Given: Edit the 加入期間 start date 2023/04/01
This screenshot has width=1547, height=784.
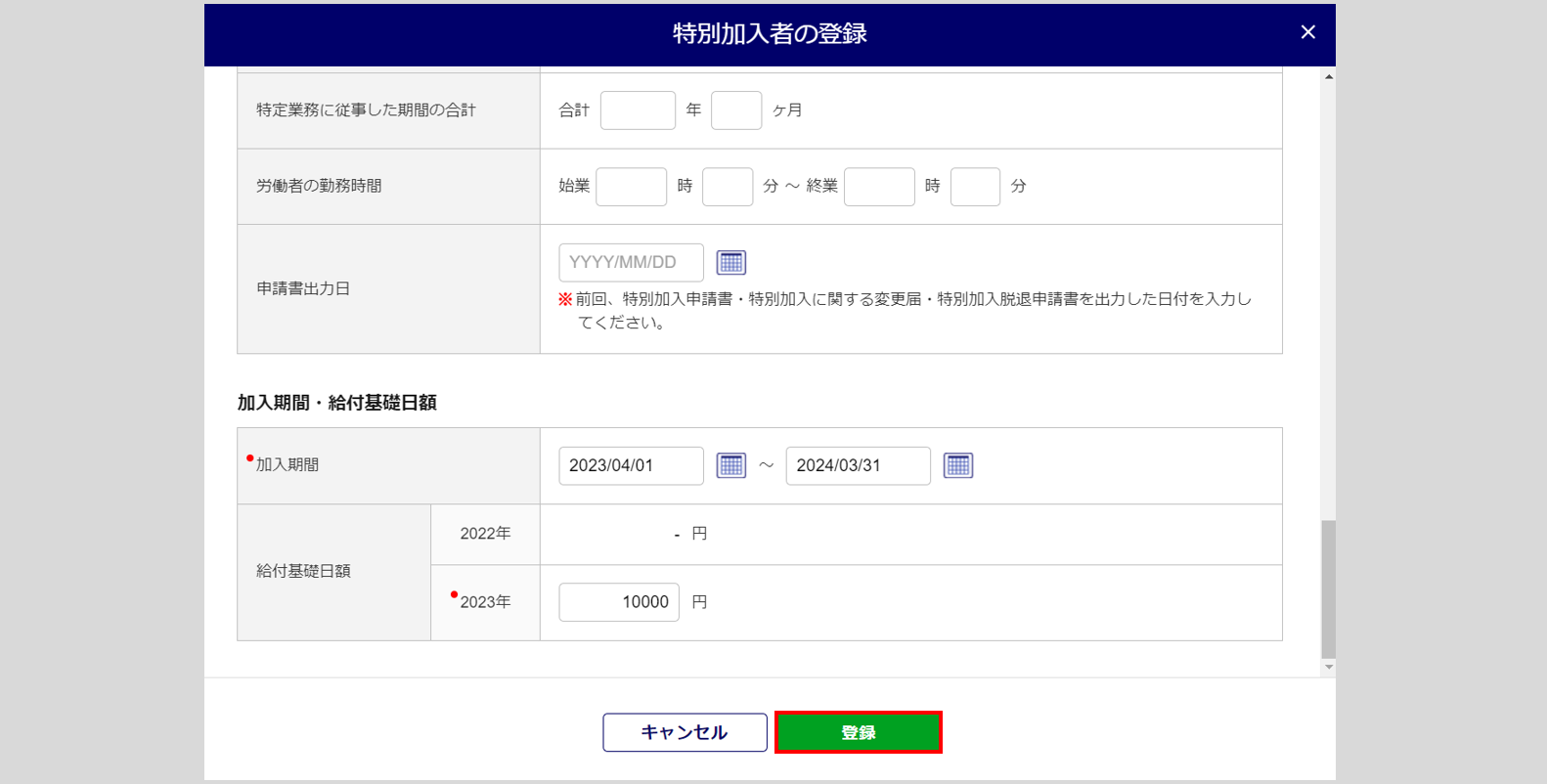Looking at the screenshot, I should (631, 466).
